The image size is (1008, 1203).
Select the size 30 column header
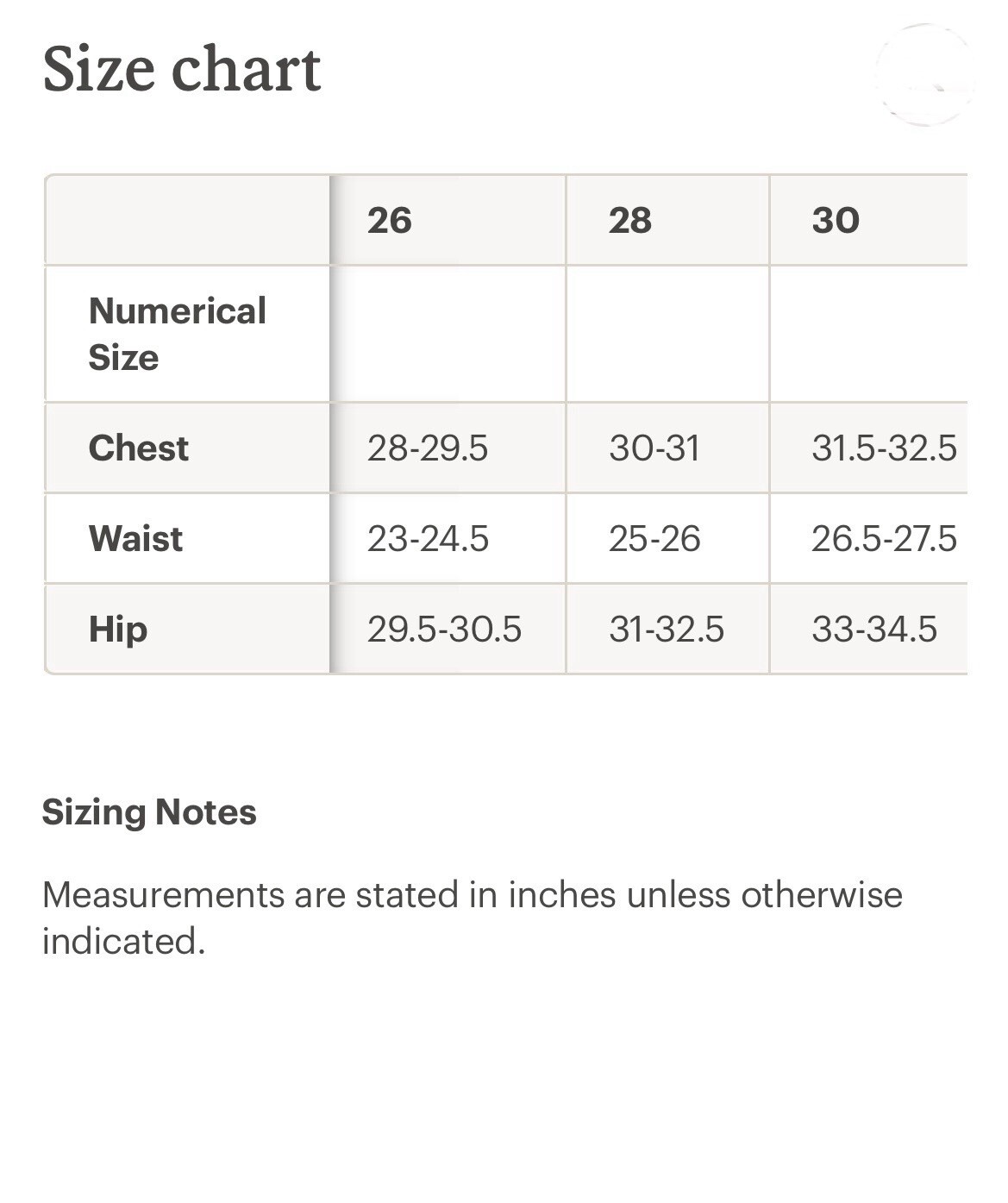pyautogui.click(x=868, y=220)
